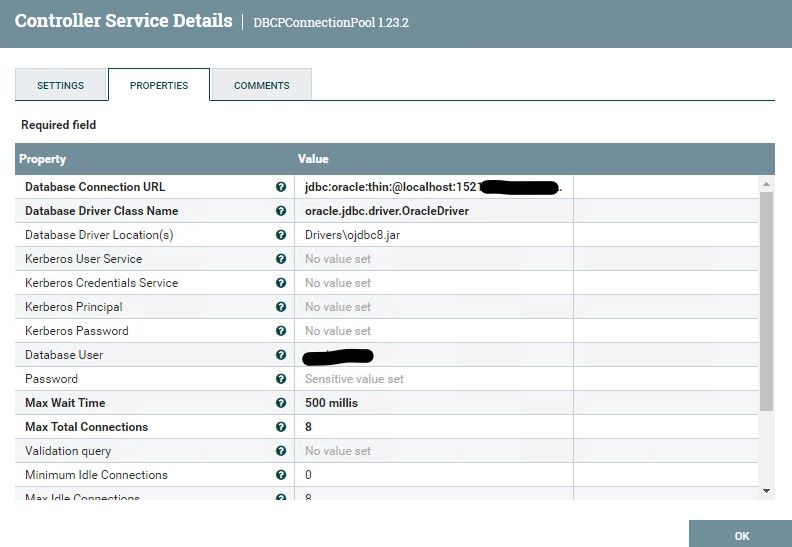Select Max Total Connections value 8
The height and width of the screenshot is (547, 792).
coord(433,427)
